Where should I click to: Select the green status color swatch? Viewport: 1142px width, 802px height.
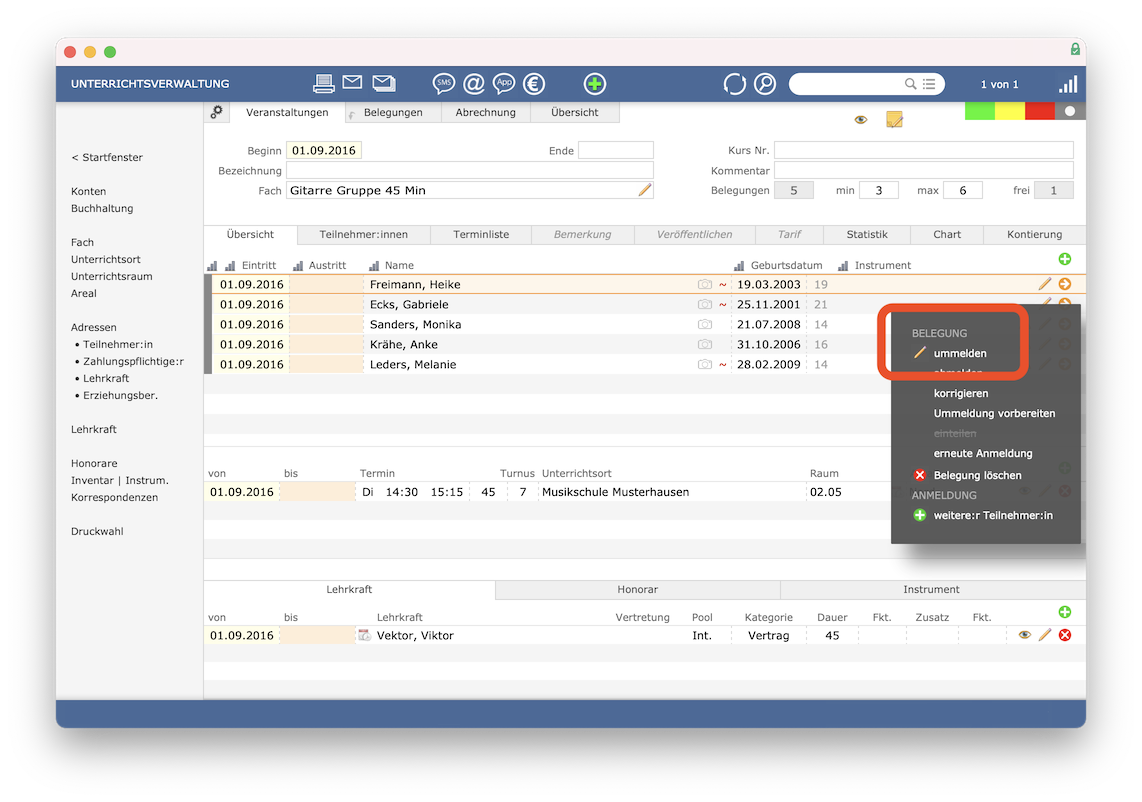click(x=980, y=111)
